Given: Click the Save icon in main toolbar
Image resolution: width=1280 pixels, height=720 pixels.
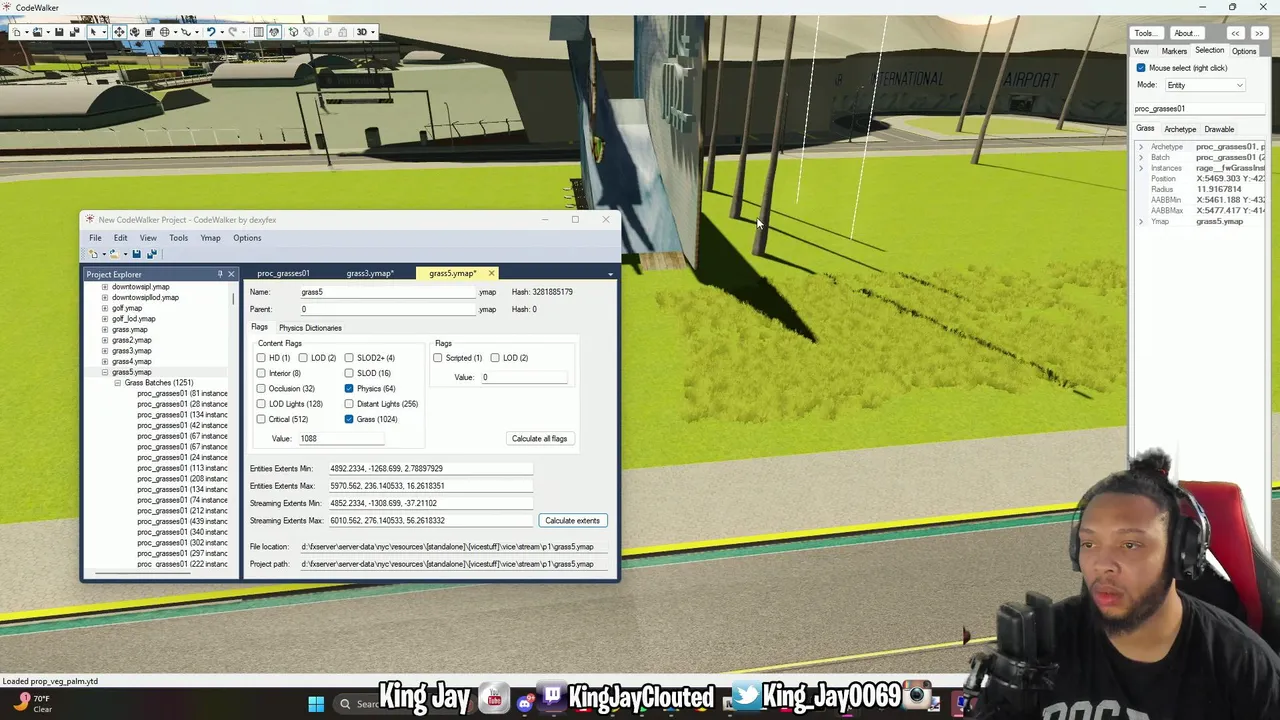Looking at the screenshot, I should pyautogui.click(x=59, y=32).
